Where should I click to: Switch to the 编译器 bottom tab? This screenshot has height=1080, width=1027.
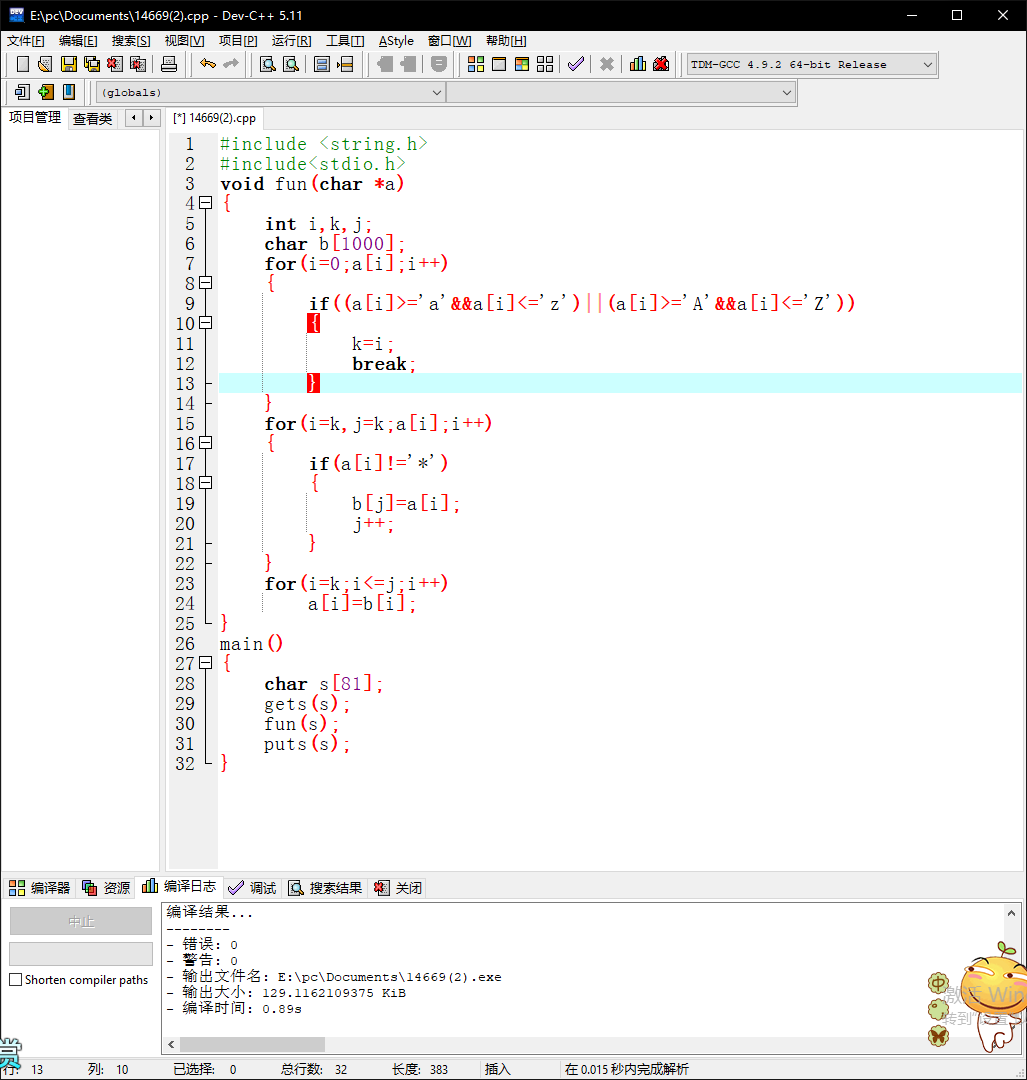[x=39, y=888]
